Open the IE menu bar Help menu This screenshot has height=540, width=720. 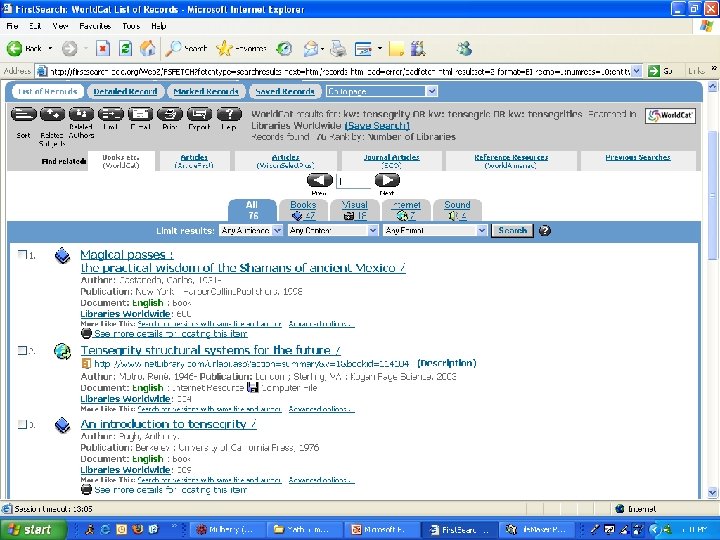tap(158, 26)
